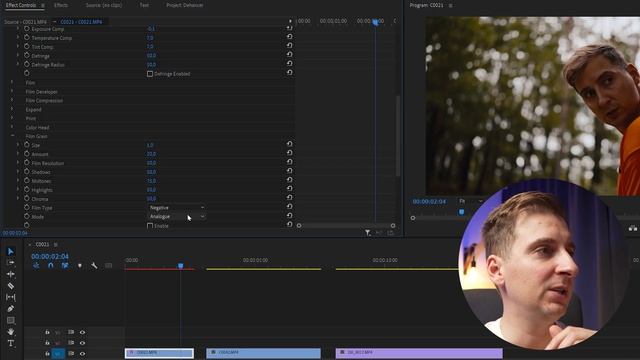Toggle the lock on track V3
This screenshot has height=360, width=640.
[x=47, y=332]
